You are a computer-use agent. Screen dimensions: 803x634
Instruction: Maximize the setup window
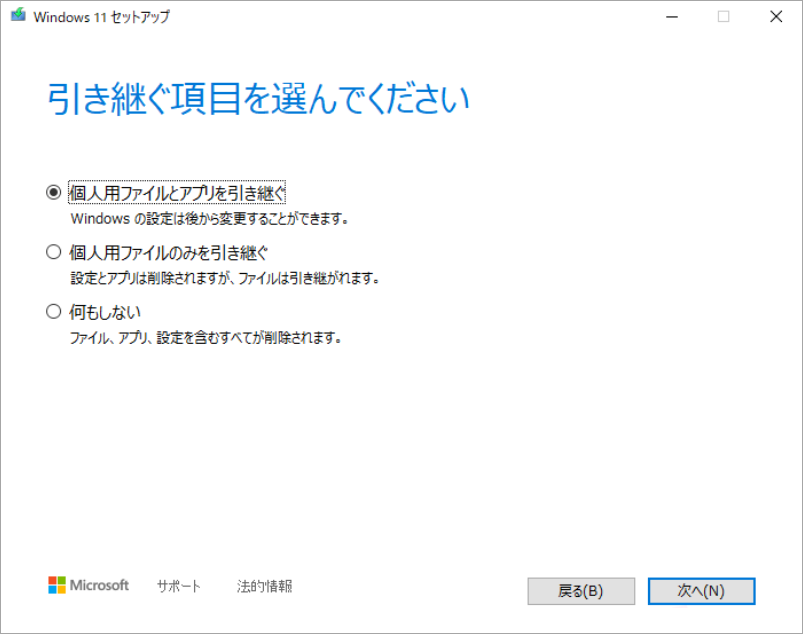click(x=724, y=16)
